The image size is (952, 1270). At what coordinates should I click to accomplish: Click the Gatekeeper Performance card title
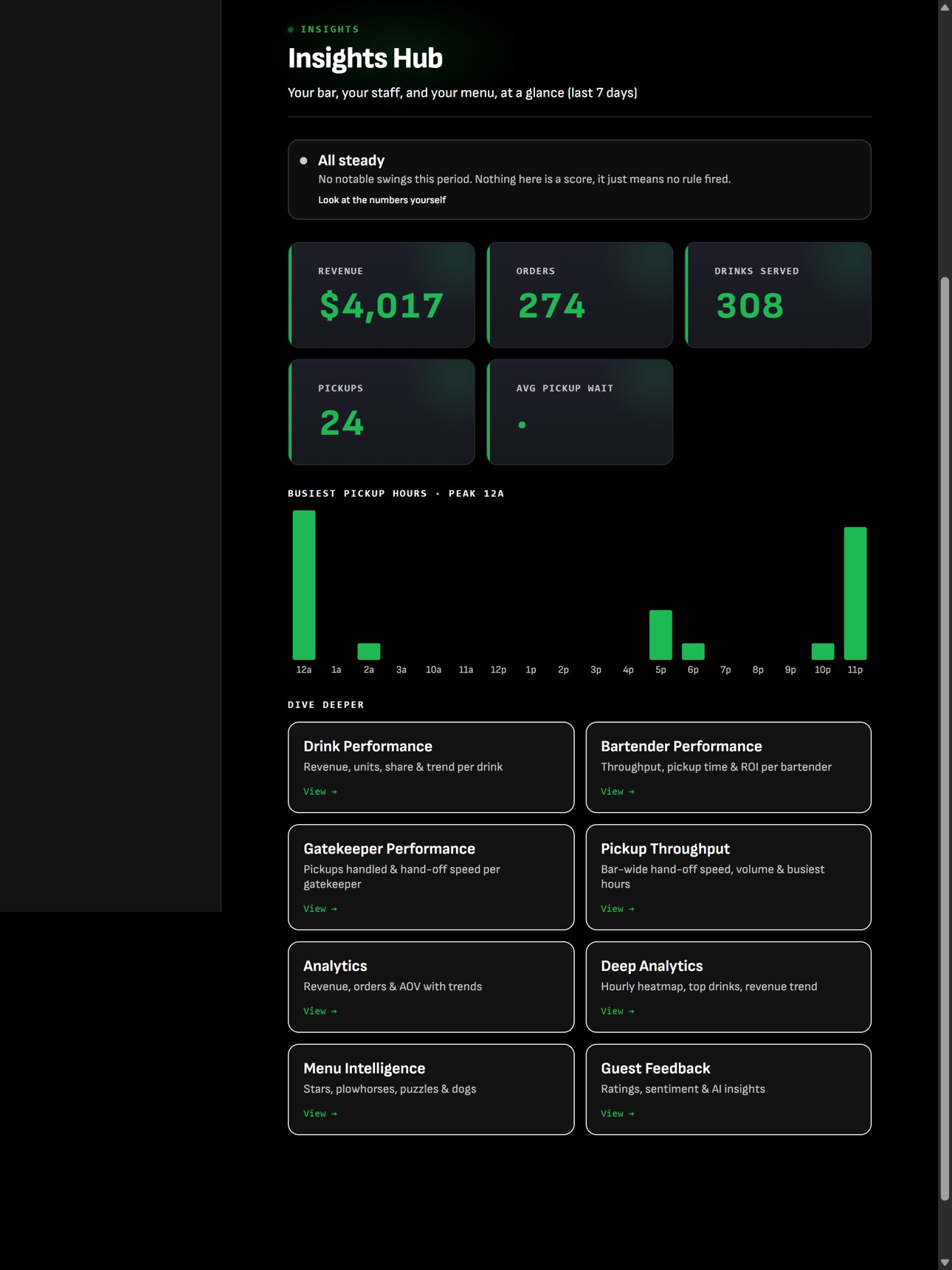coord(389,849)
